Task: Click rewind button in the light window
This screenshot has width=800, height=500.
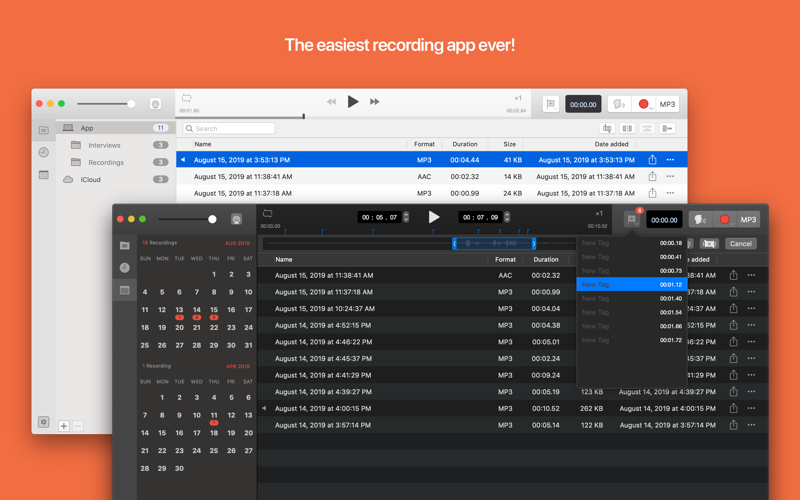Action: pyautogui.click(x=332, y=102)
